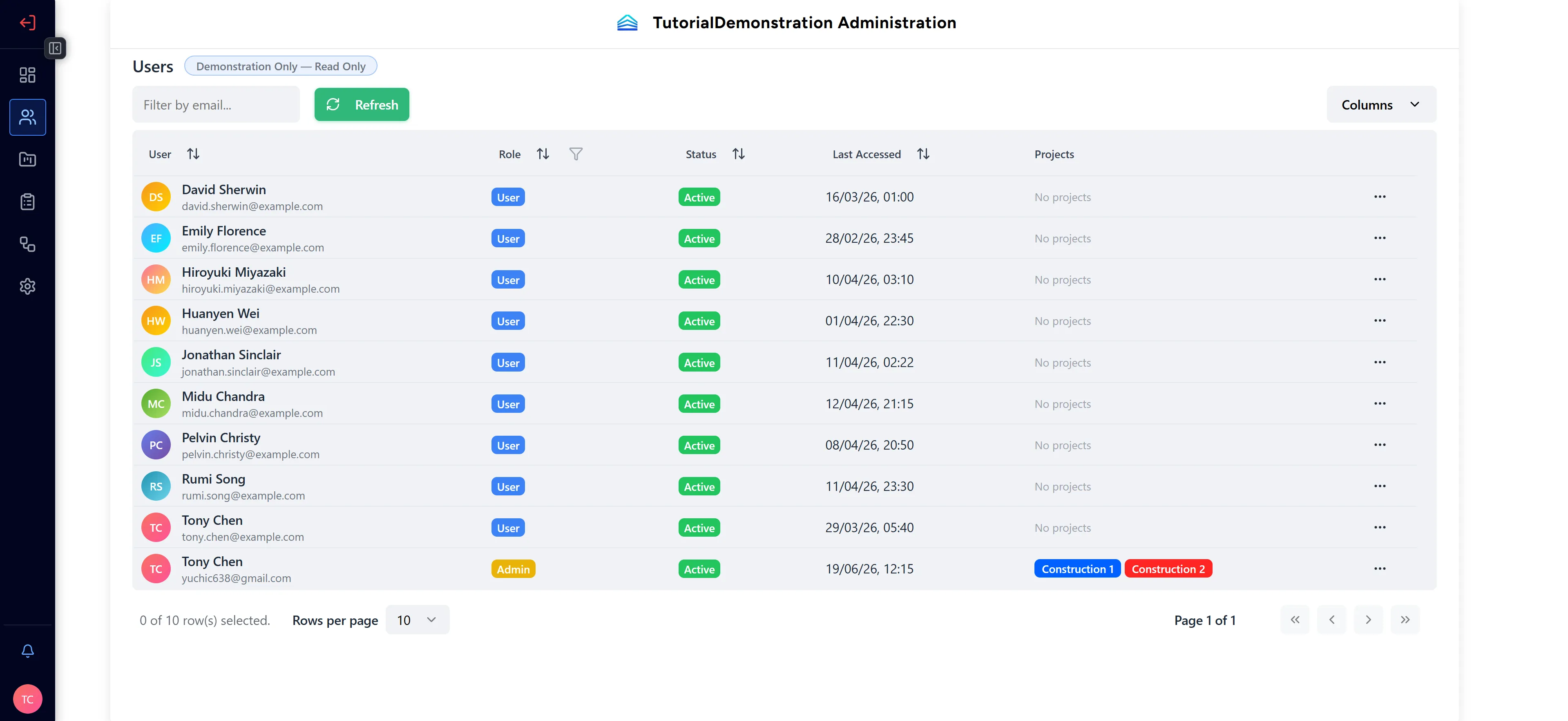Click the Filter by email field
The image size is (1568, 721).
[x=216, y=105]
